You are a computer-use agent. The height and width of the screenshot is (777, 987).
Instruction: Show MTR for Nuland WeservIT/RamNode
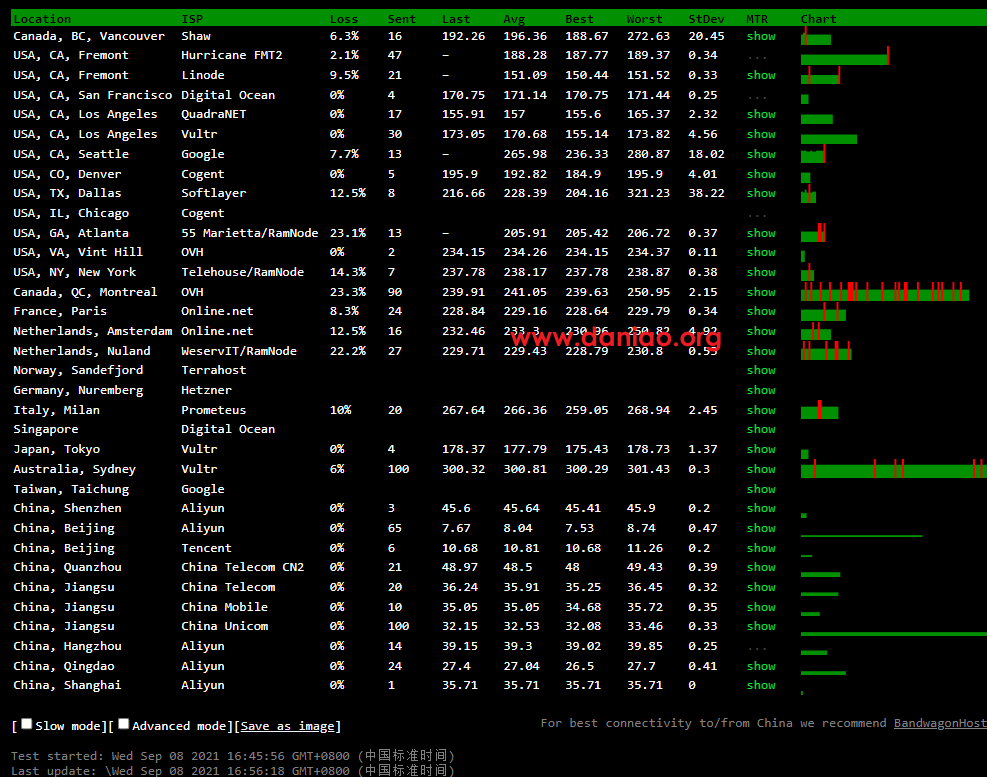761,351
